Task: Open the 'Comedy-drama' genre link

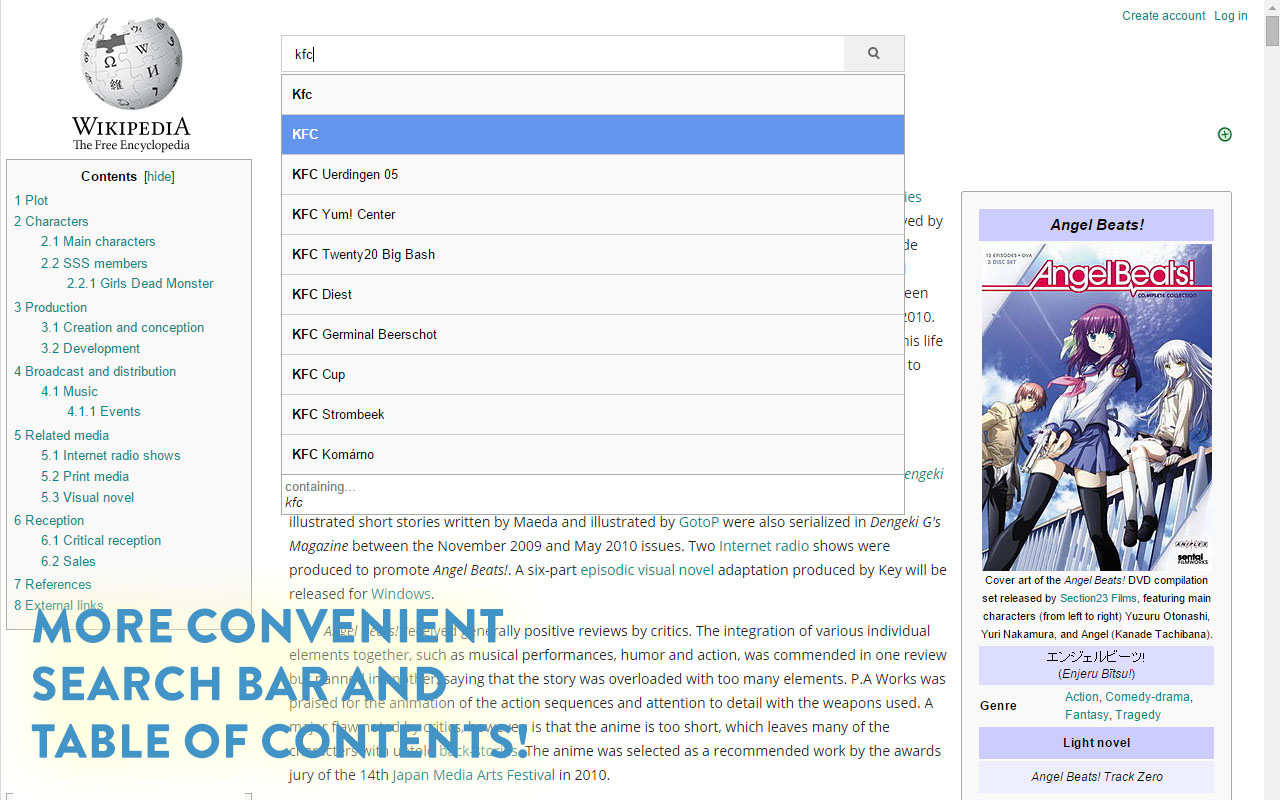Action: [x=1147, y=696]
